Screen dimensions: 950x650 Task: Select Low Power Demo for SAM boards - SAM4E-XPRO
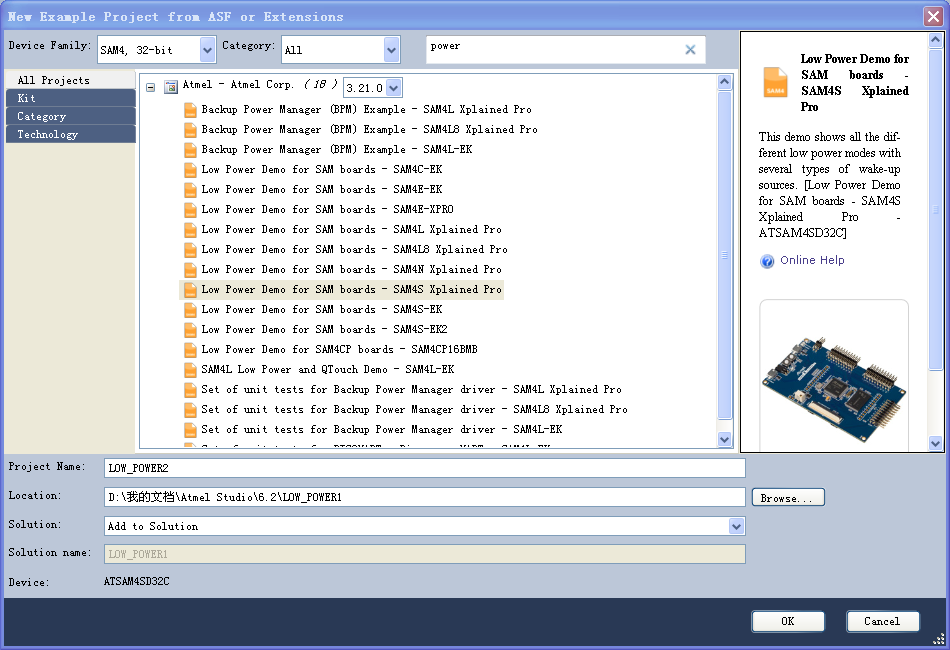point(327,210)
